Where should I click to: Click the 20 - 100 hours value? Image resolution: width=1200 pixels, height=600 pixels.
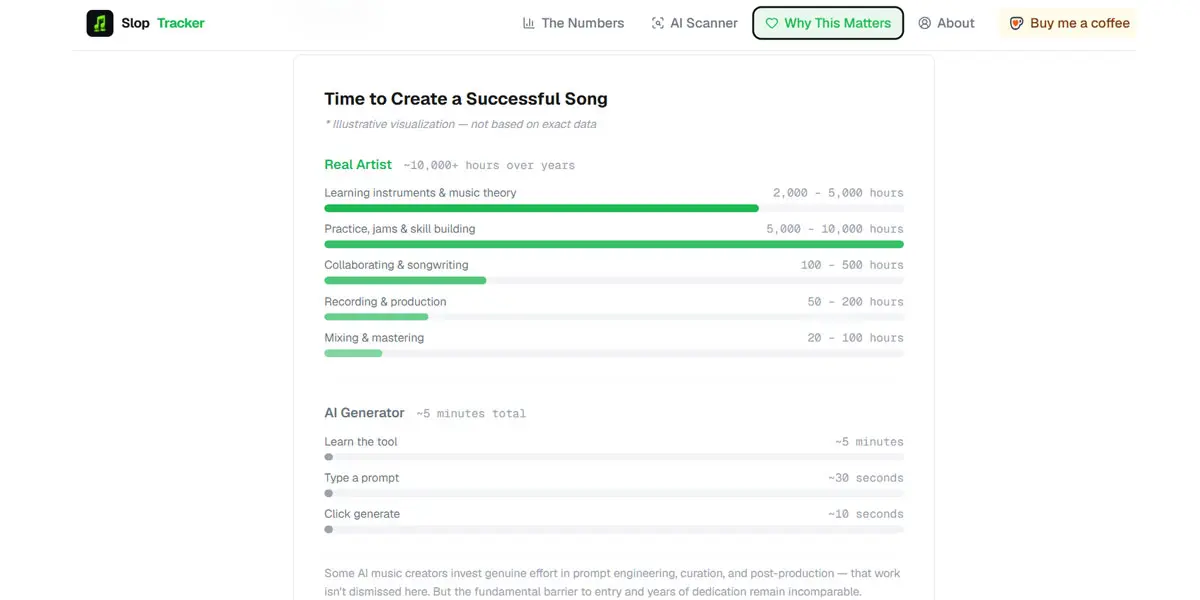pyautogui.click(x=856, y=338)
